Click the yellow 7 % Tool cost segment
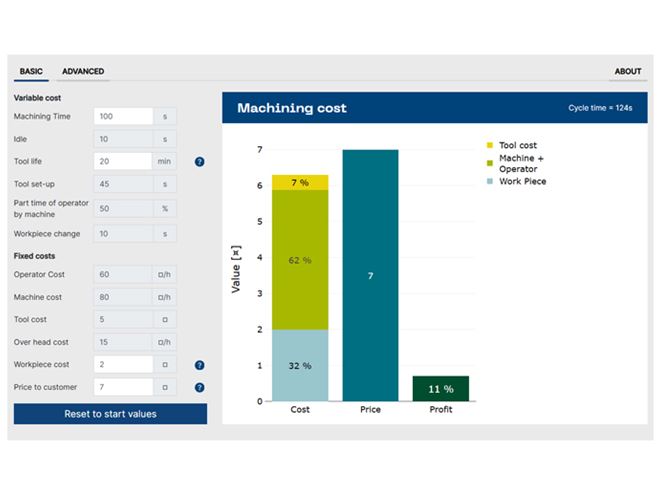The width and height of the screenshot is (660, 495). pos(300,182)
